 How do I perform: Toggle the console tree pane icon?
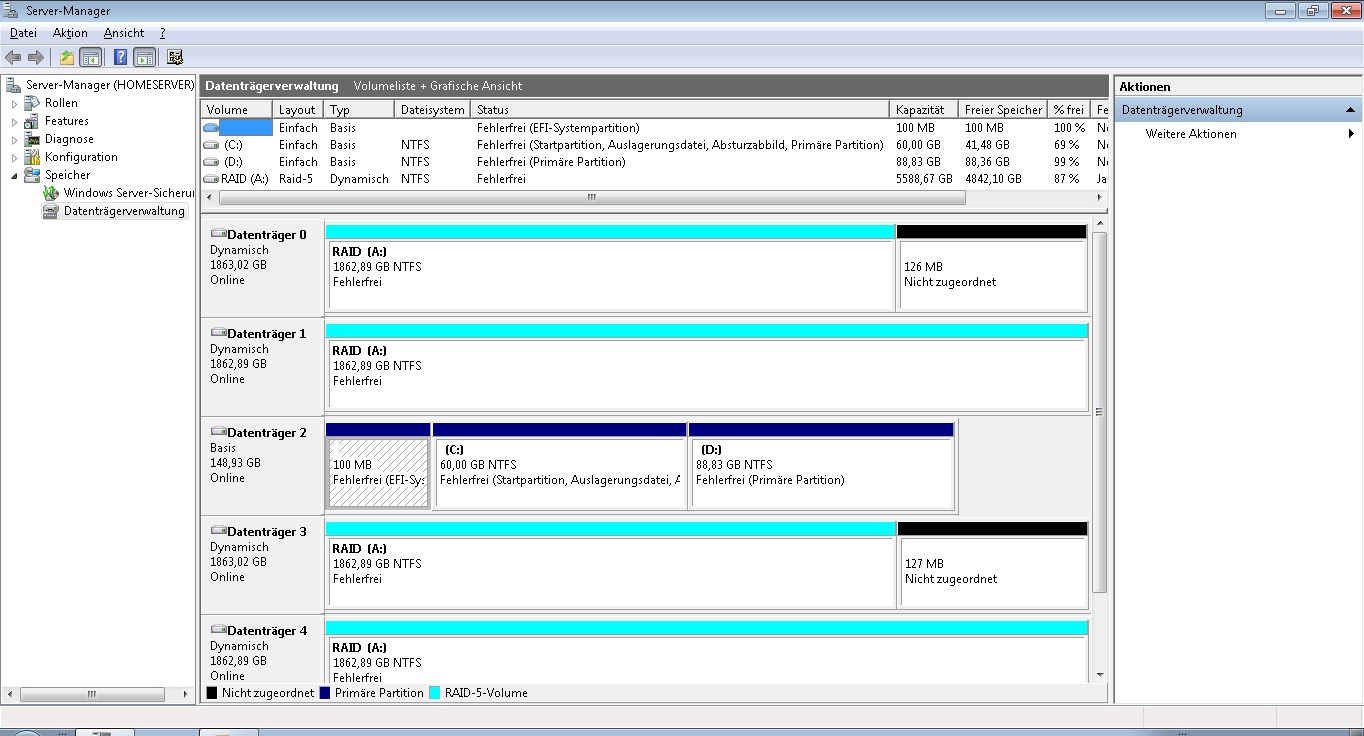point(90,57)
